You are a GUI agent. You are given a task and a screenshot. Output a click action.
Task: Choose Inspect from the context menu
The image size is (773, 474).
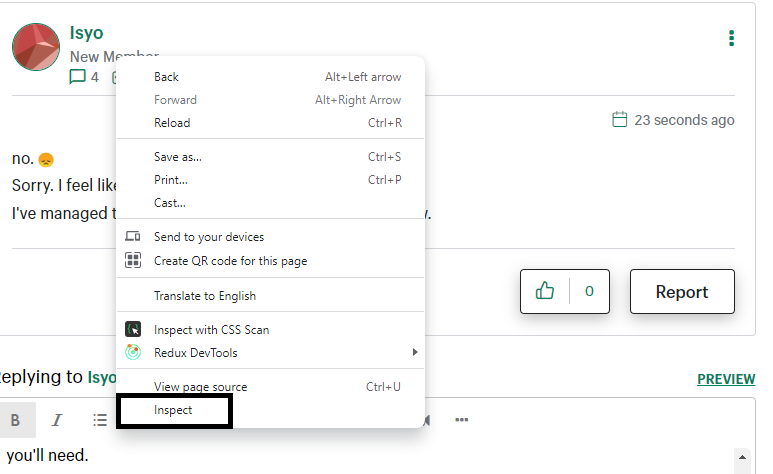(174, 410)
